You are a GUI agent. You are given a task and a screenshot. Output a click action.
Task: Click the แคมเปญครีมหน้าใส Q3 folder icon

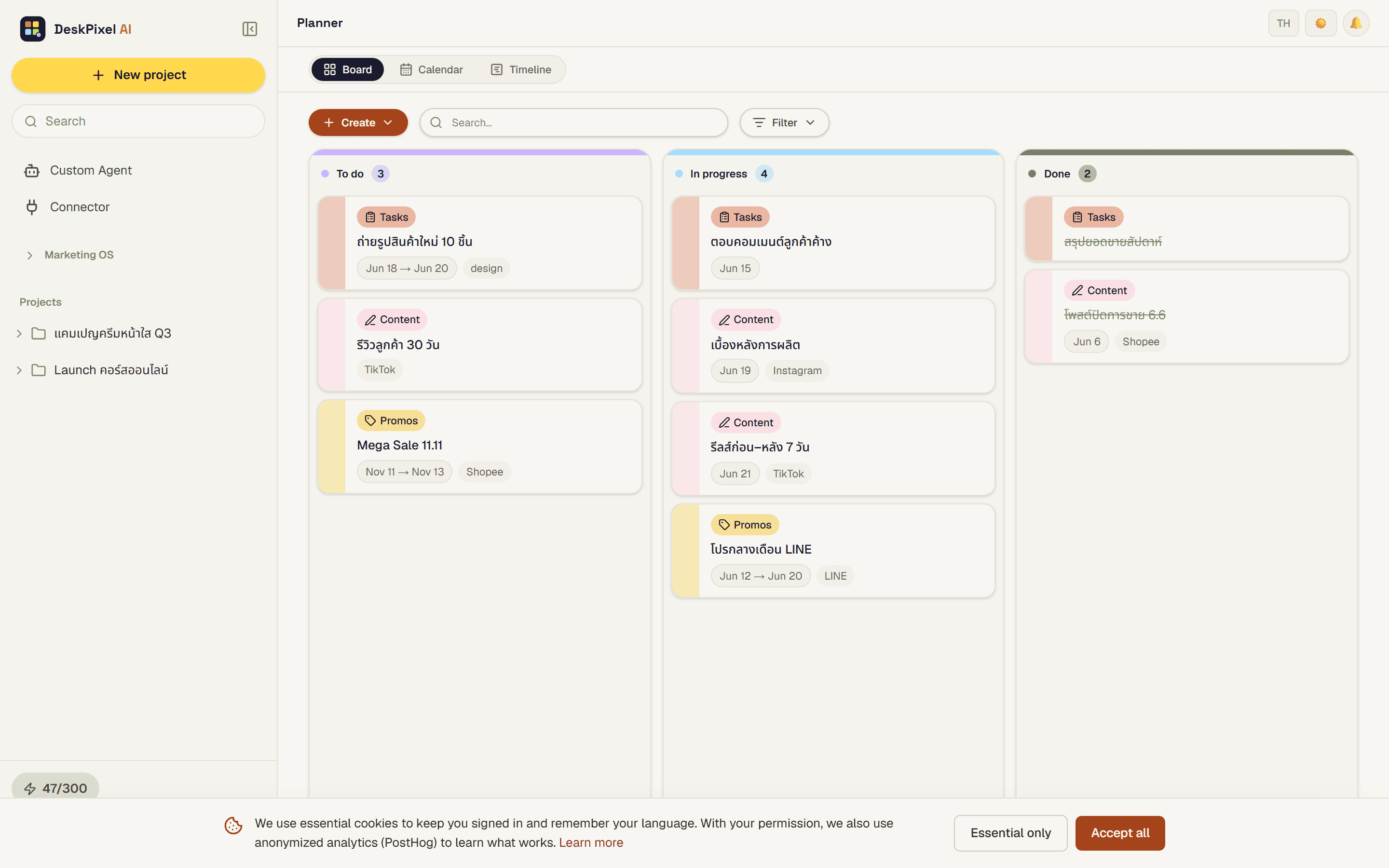click(39, 334)
